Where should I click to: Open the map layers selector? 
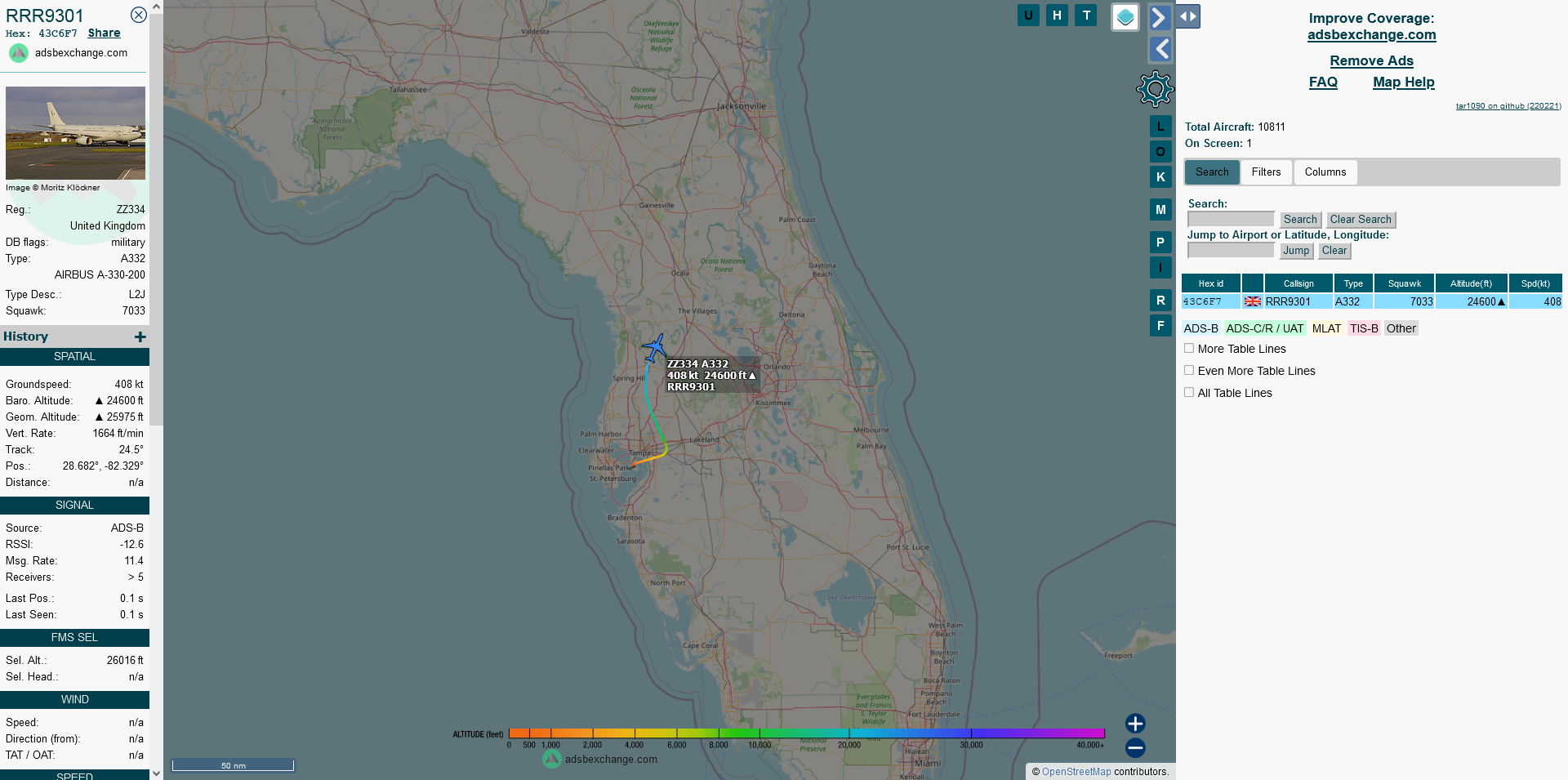(1125, 17)
